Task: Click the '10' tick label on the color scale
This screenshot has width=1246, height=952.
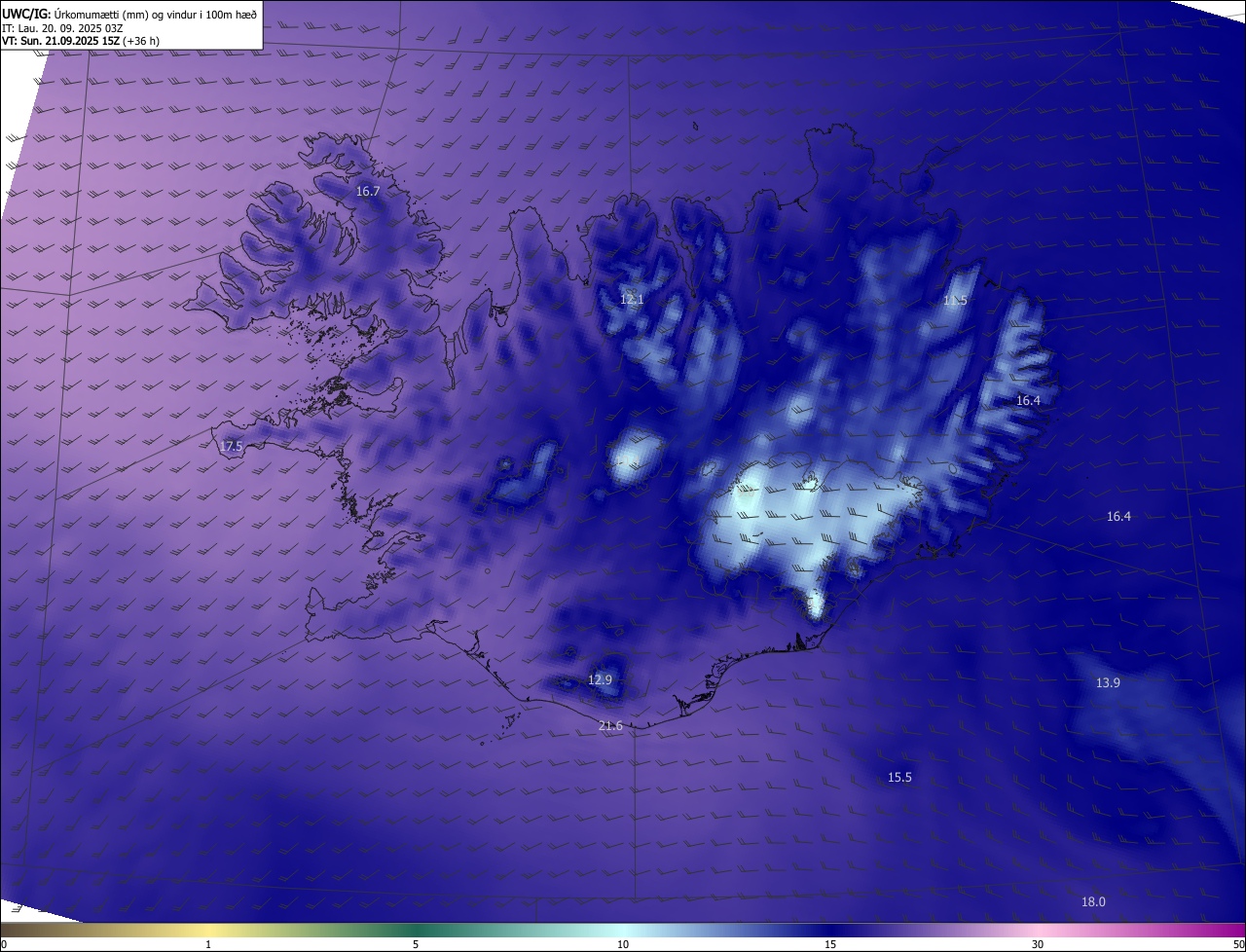Action: (623, 944)
